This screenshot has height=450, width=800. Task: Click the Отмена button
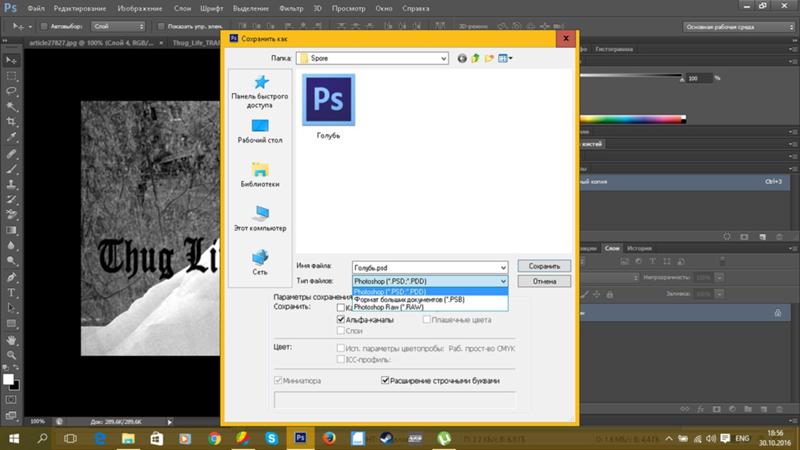(544, 281)
